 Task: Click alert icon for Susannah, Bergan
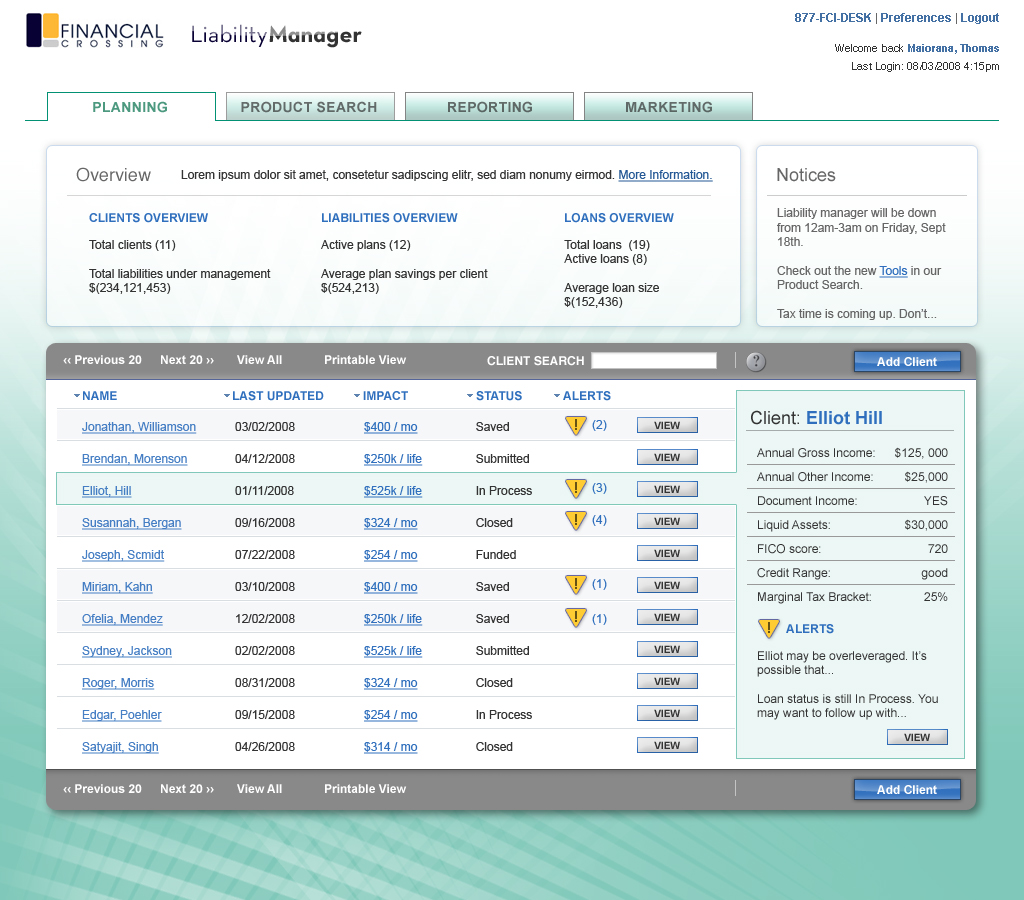click(576, 521)
